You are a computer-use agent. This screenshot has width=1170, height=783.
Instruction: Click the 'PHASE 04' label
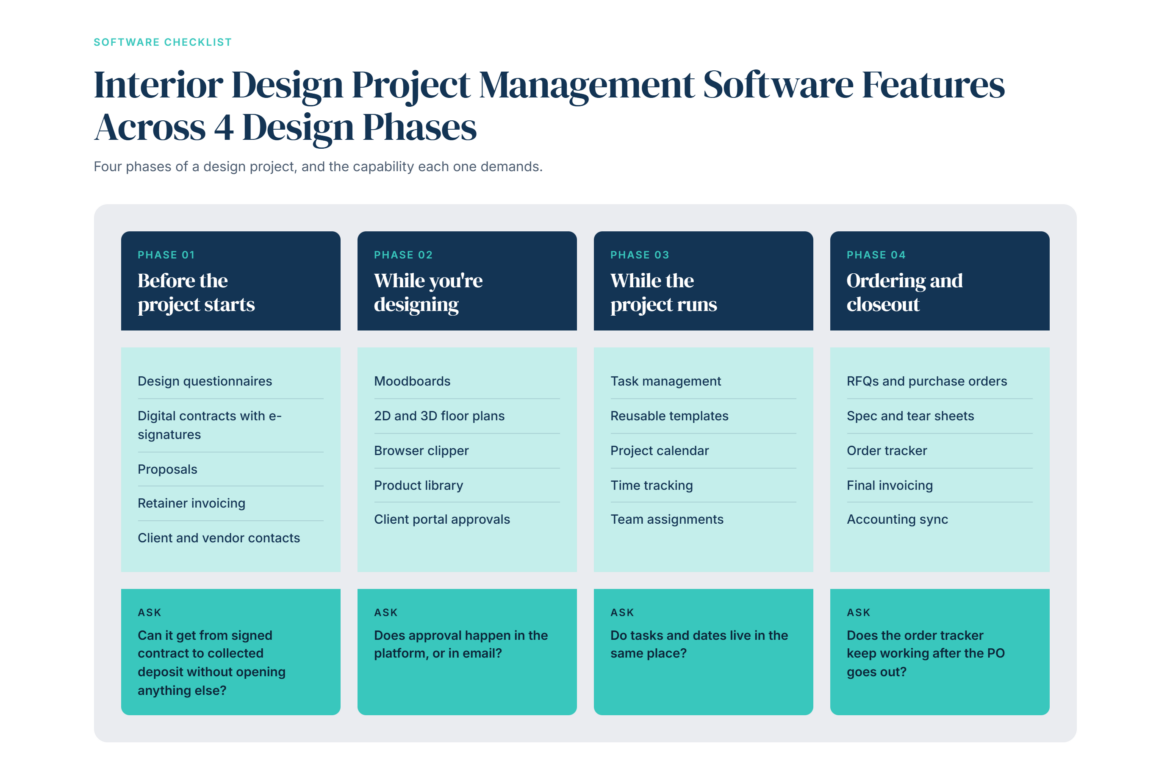(x=876, y=255)
